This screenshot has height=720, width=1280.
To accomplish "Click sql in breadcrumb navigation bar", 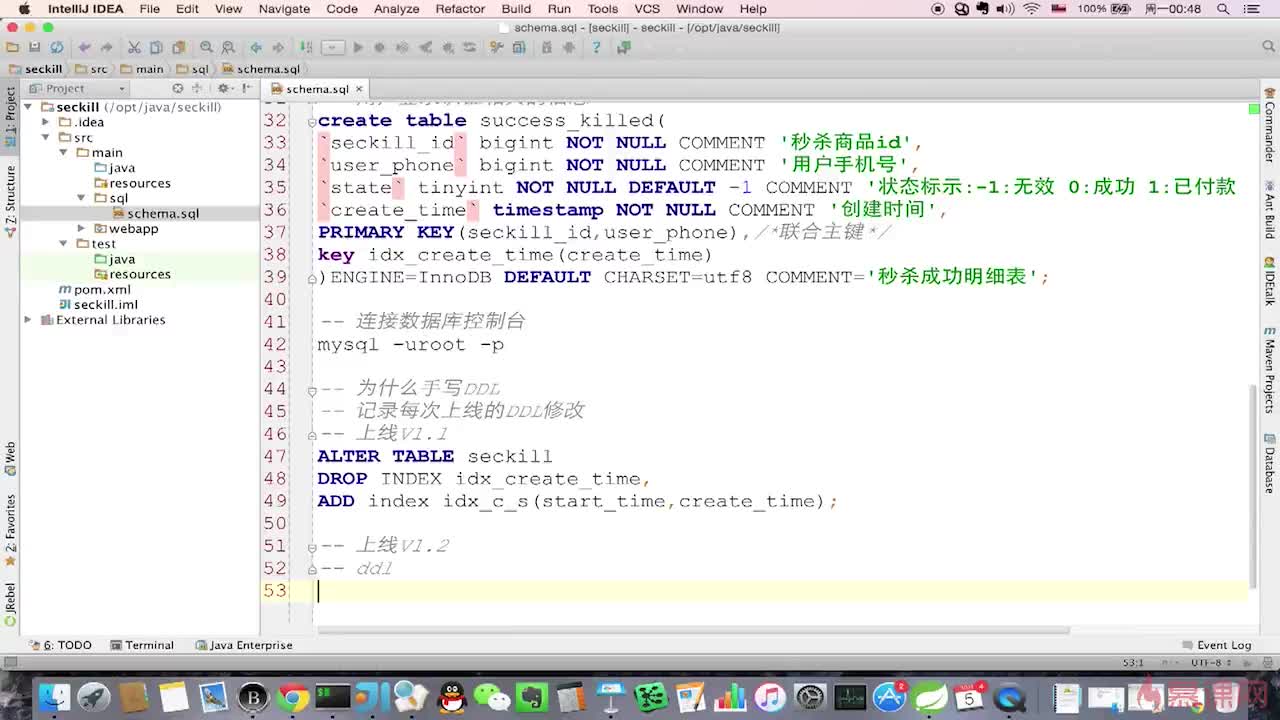I will click(x=192, y=69).
